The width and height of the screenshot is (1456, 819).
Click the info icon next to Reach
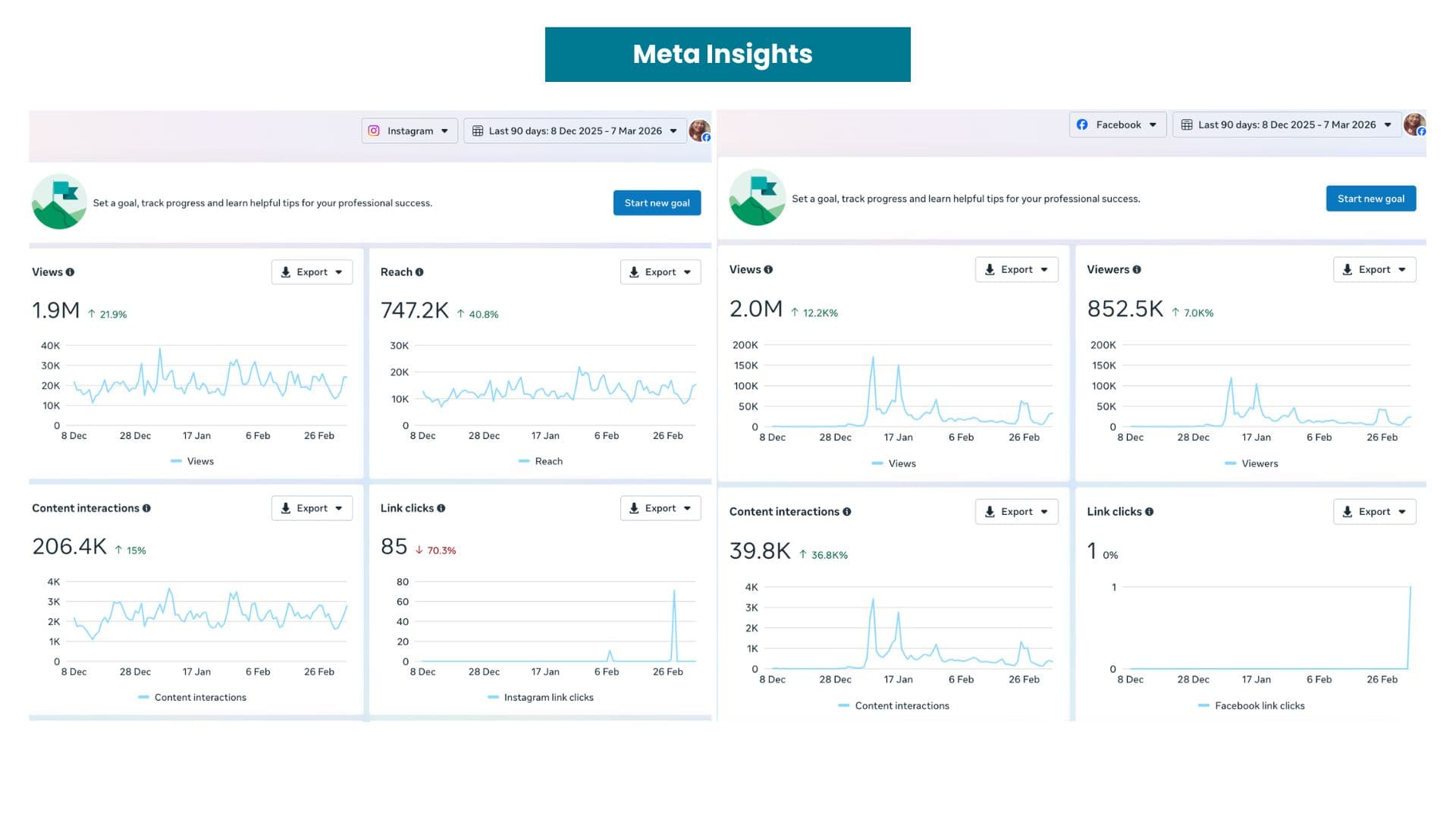[419, 272]
